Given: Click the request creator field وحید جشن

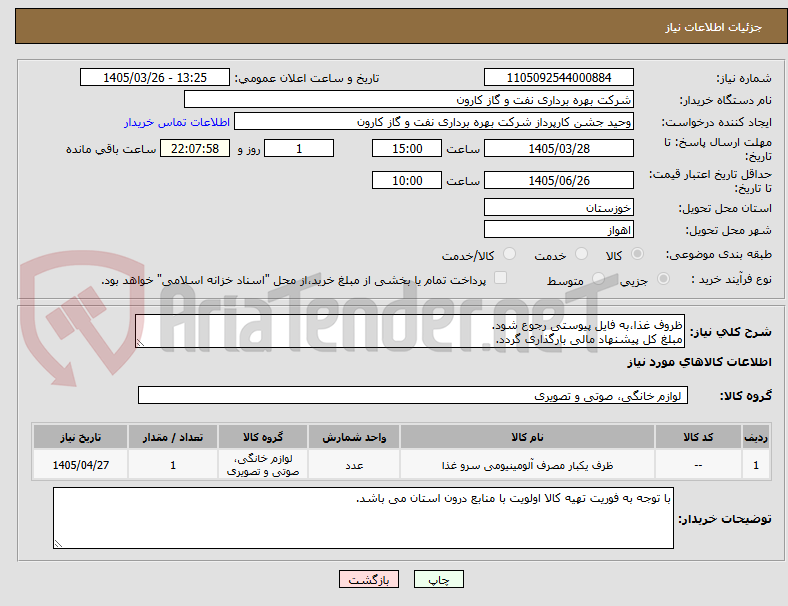Looking at the screenshot, I should point(434,122).
